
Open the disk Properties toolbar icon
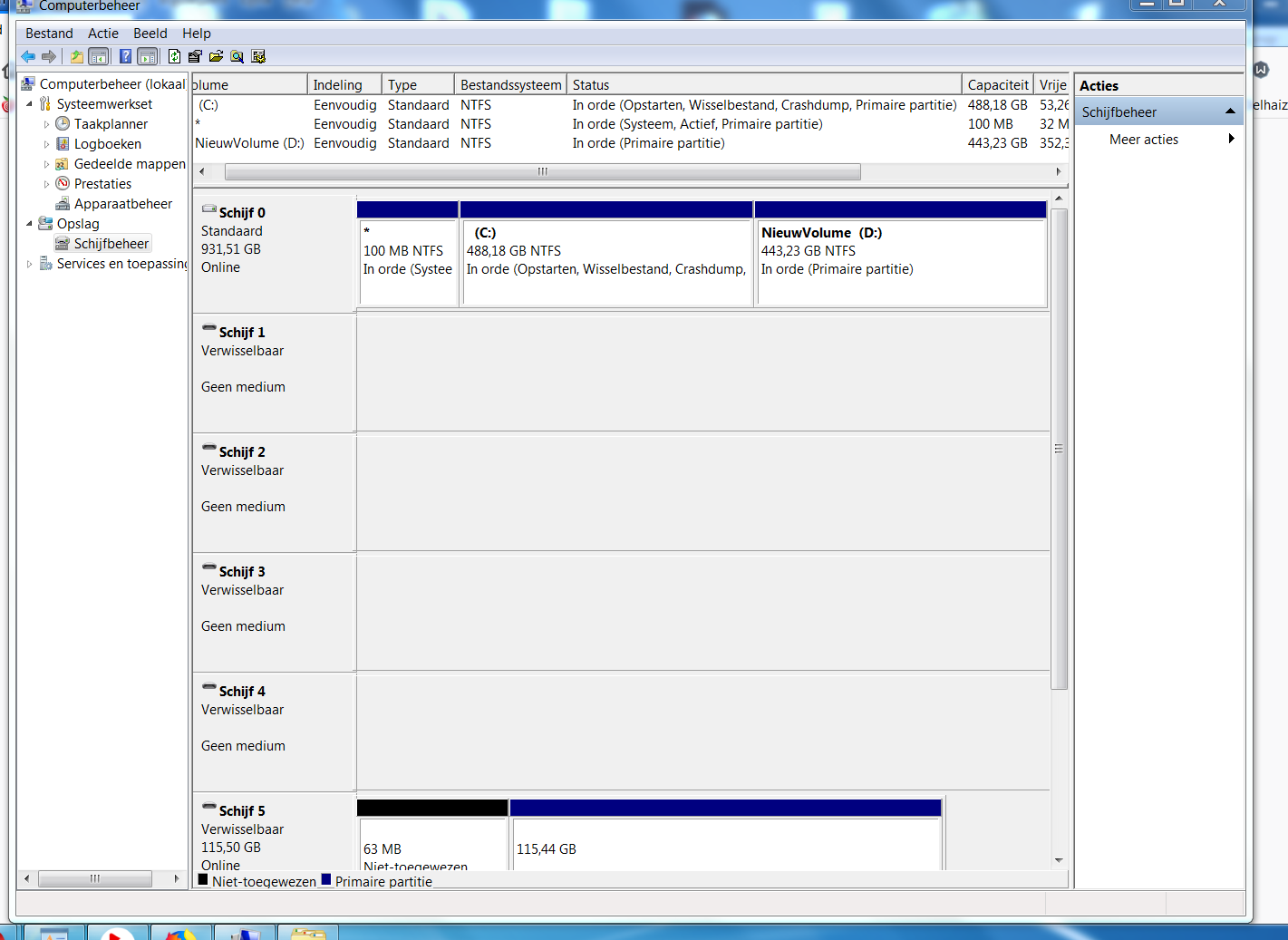[195, 56]
